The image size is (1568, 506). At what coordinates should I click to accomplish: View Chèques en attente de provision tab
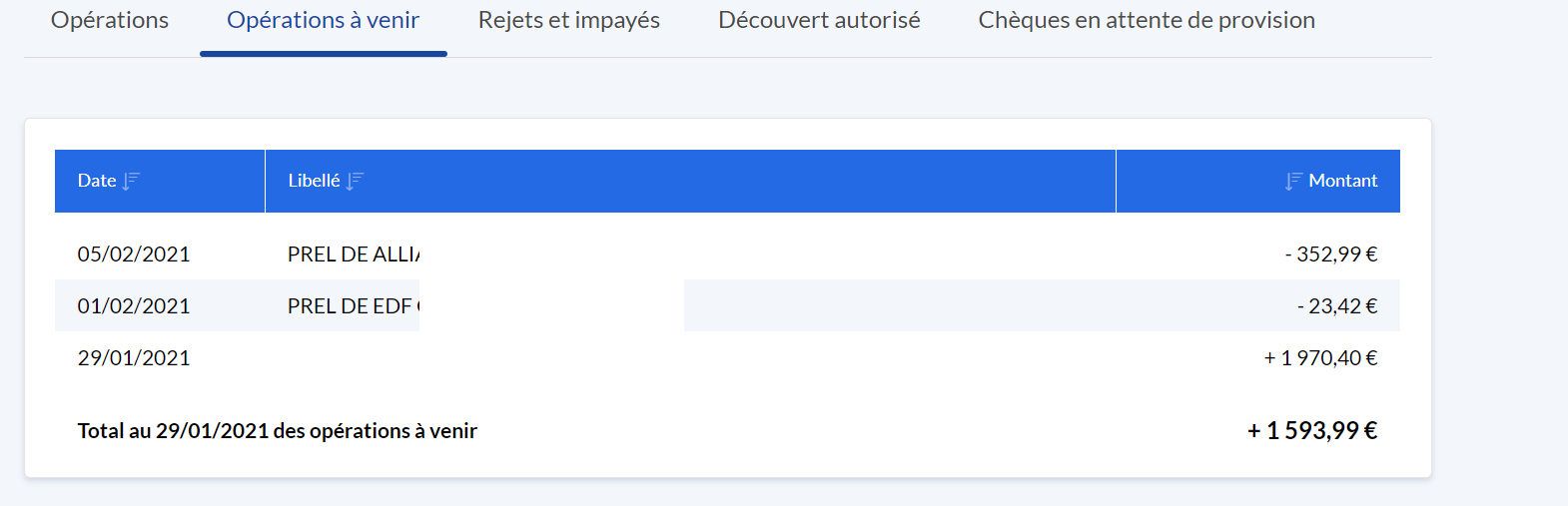(1147, 20)
